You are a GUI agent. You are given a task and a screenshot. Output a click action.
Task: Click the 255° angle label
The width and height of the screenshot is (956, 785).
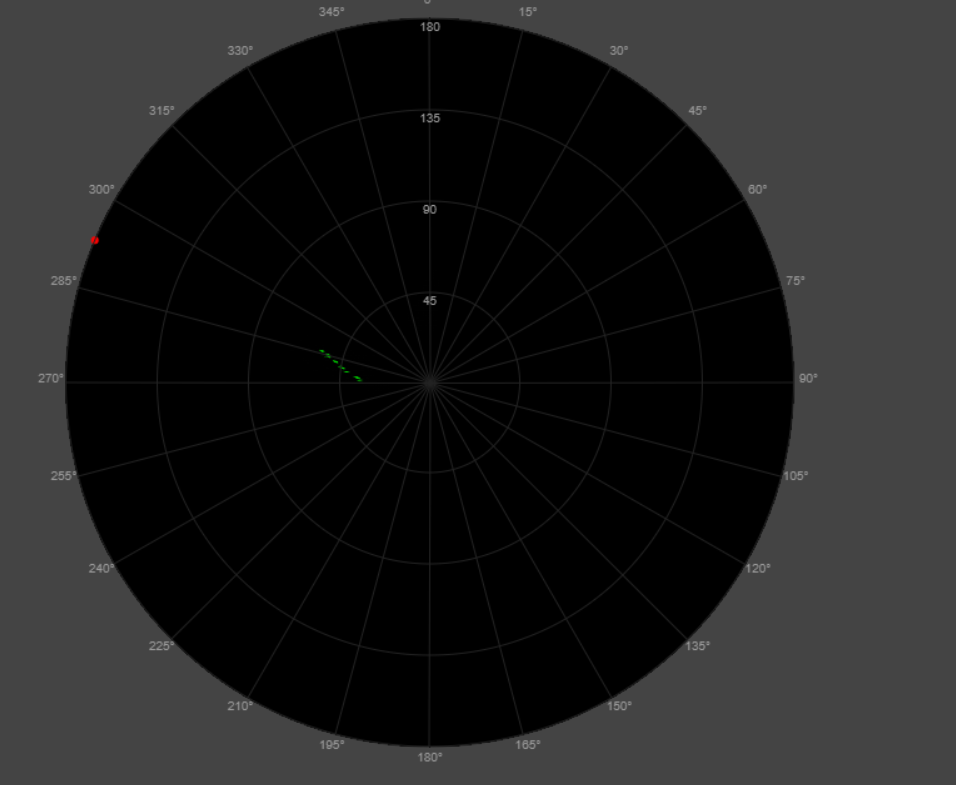coord(64,476)
